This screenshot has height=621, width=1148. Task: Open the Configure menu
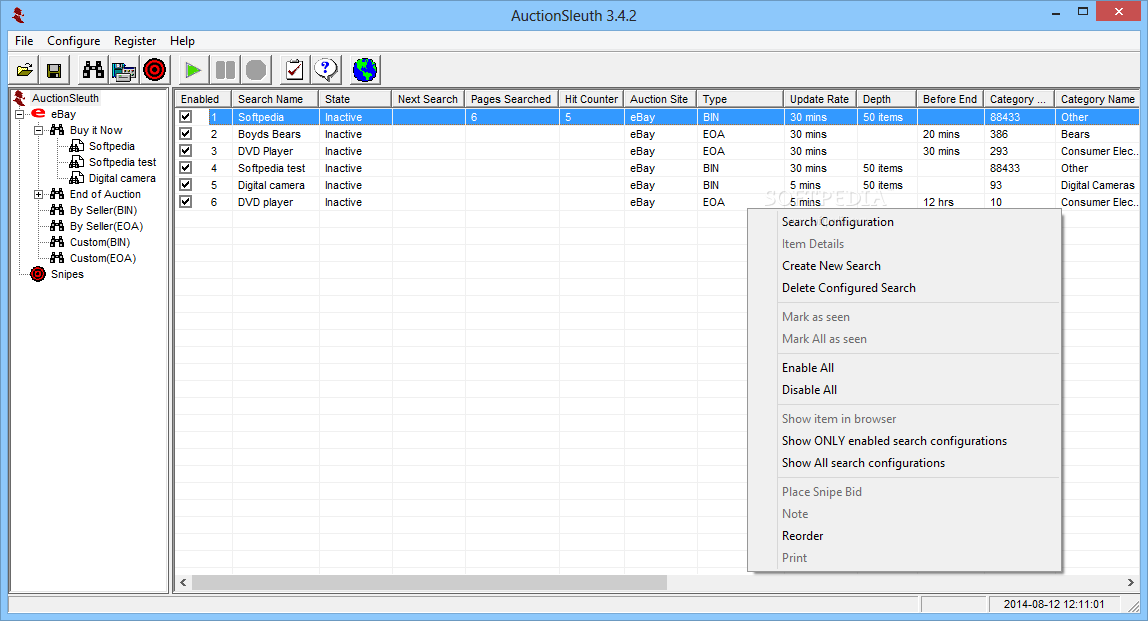[74, 41]
